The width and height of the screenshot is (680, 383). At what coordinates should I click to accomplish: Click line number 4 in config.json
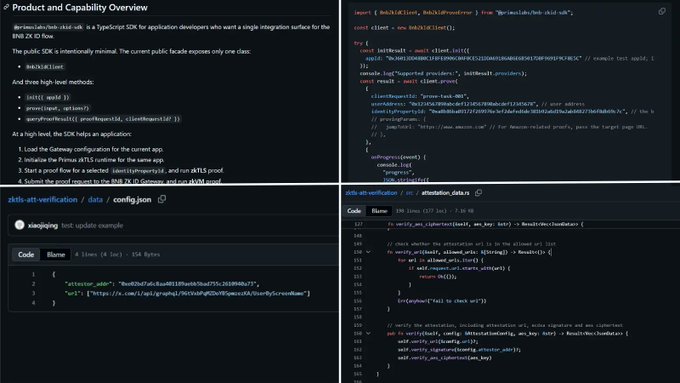[x=33, y=303]
